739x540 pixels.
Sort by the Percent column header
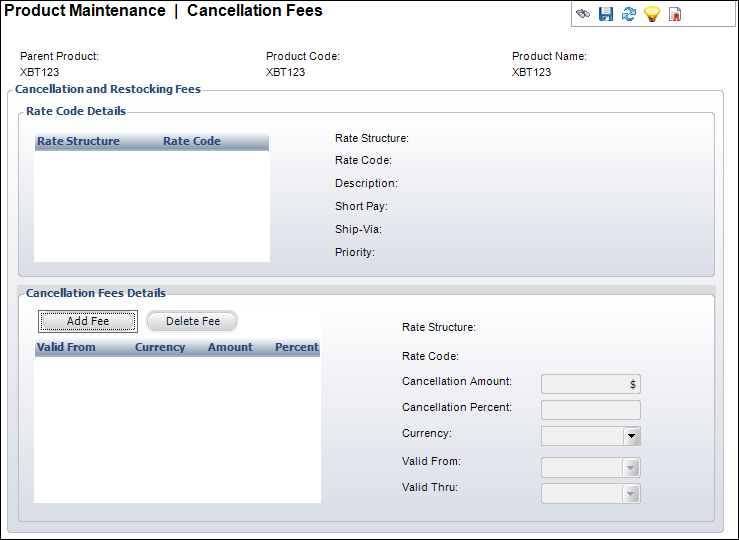coord(297,347)
